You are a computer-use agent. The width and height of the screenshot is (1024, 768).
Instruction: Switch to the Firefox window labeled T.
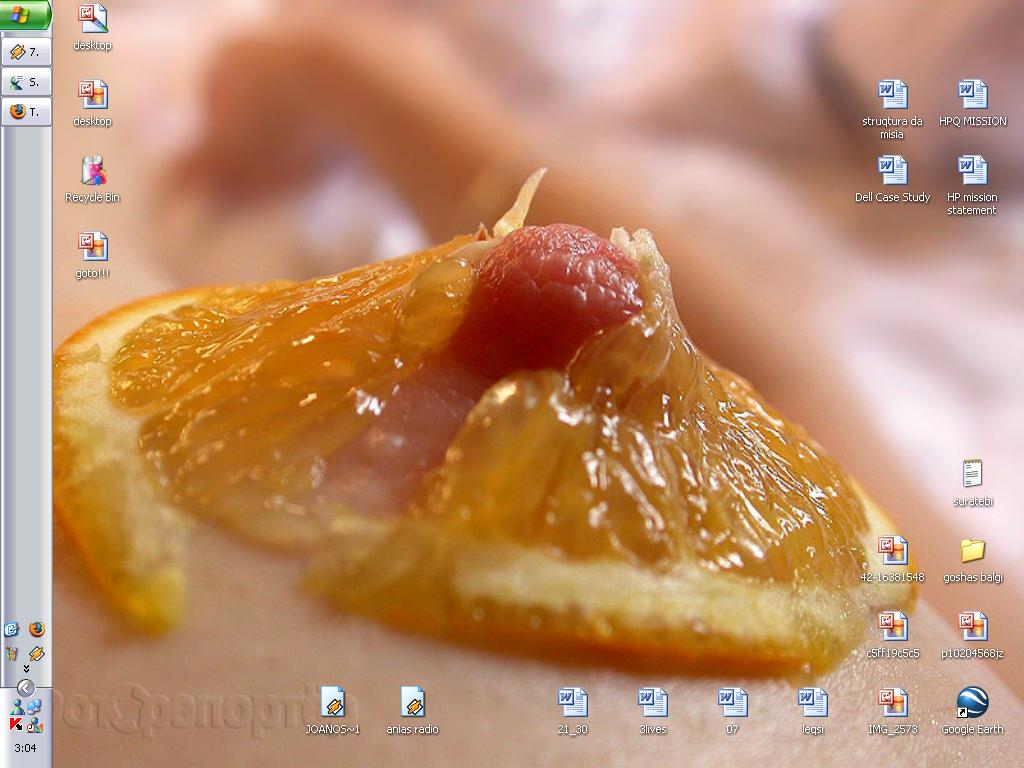pos(25,112)
